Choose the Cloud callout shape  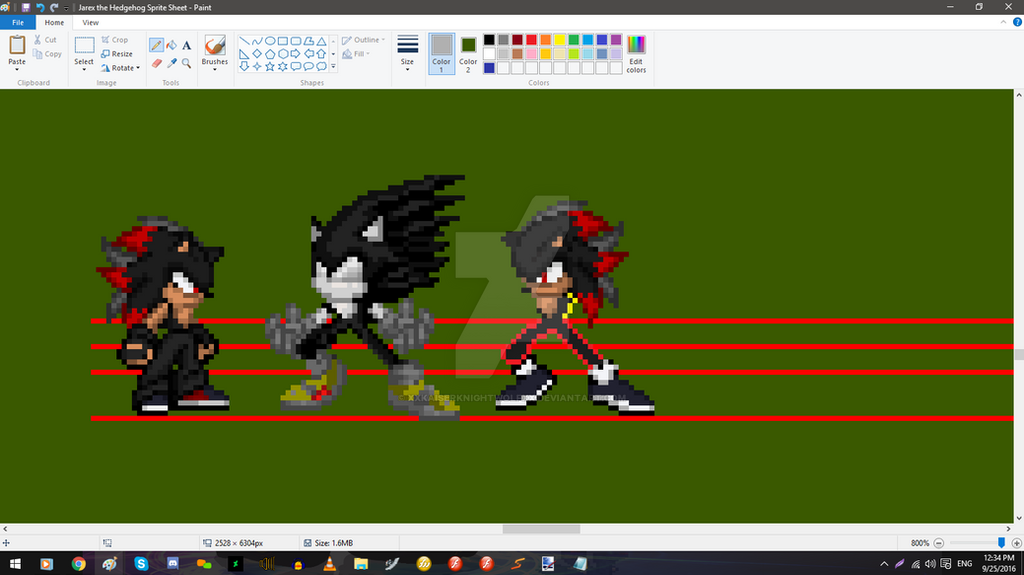321,67
